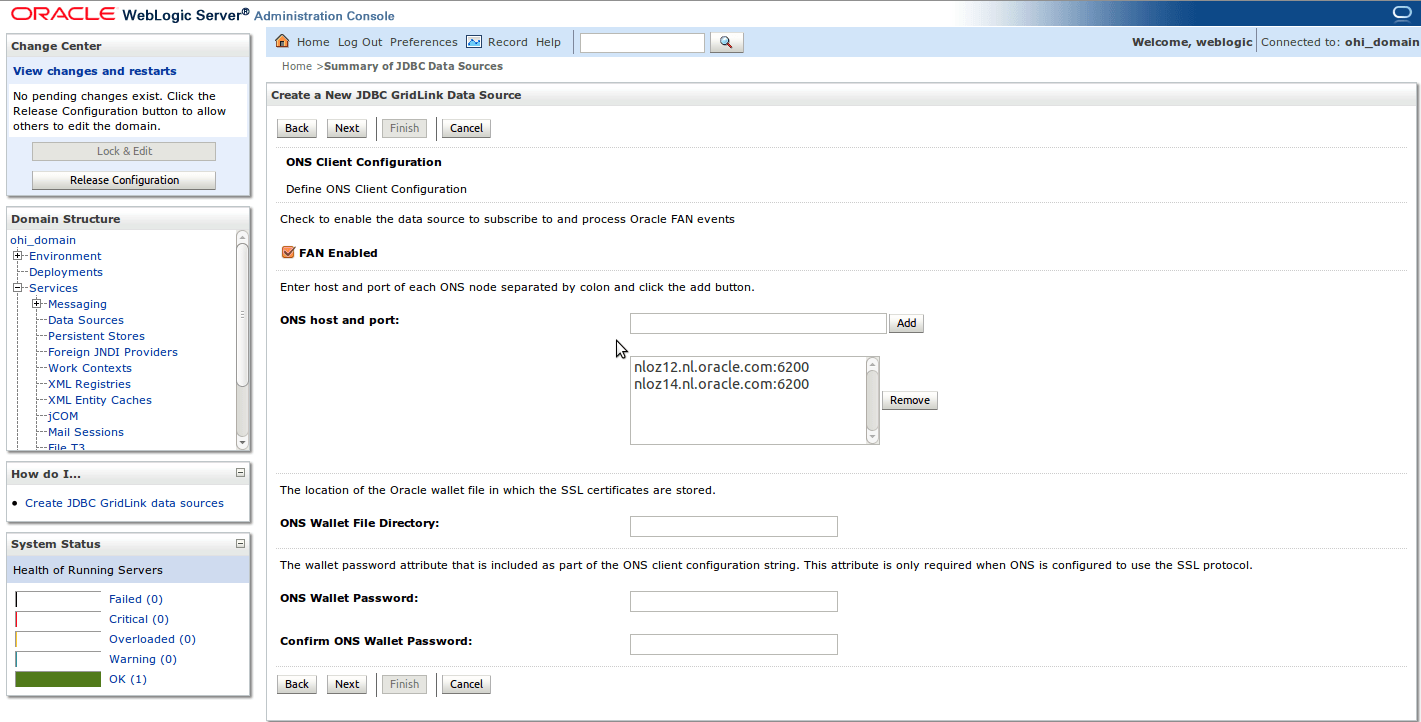Open jCOM tree item

point(63,416)
